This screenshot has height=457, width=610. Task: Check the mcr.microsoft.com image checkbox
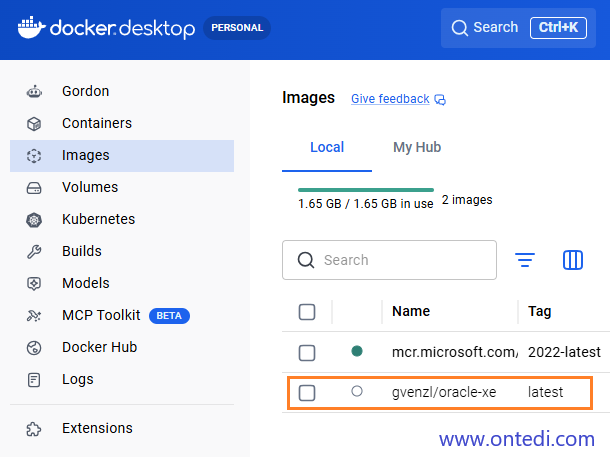tap(307, 353)
